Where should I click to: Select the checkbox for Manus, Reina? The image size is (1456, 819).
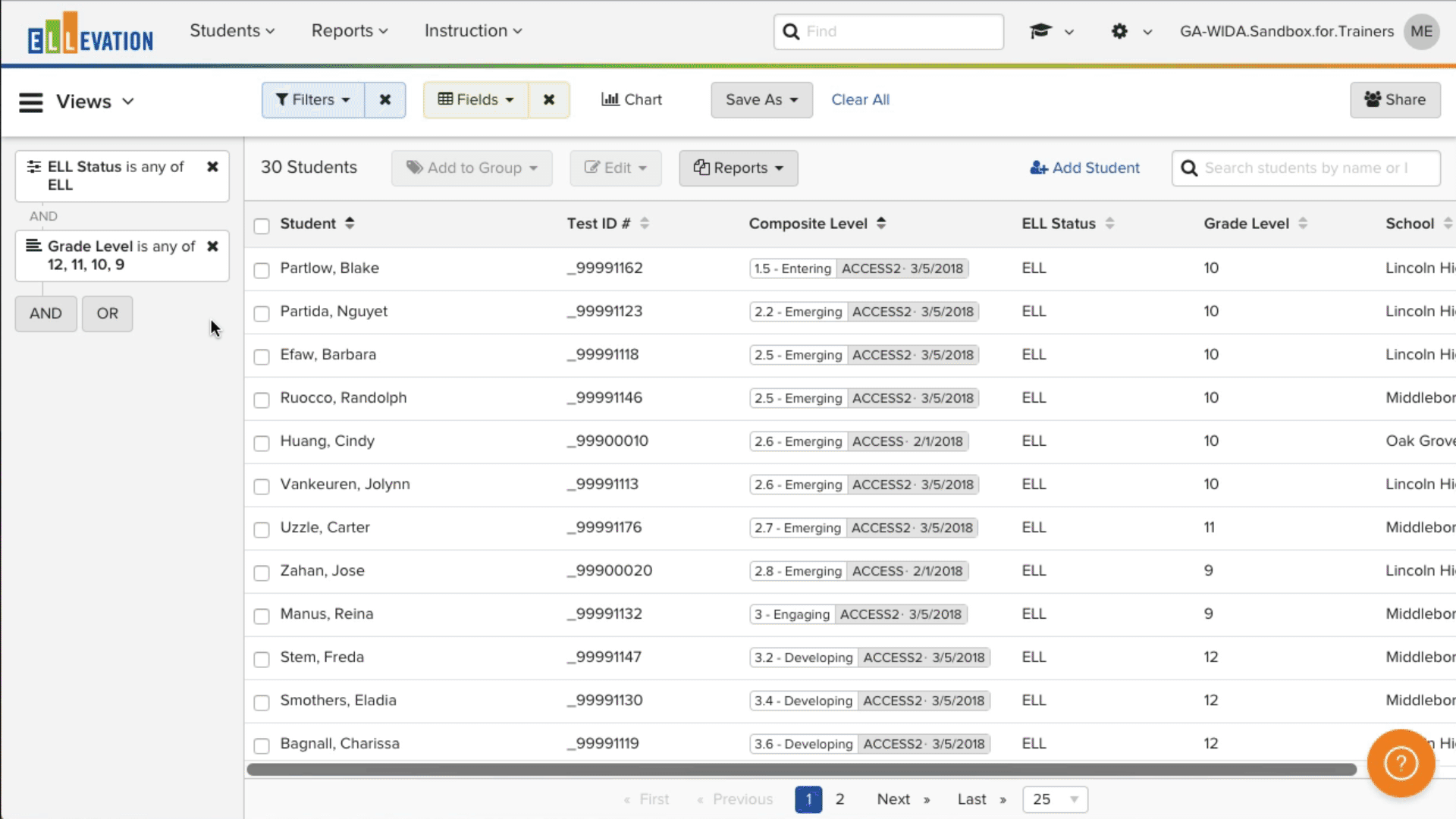tap(262, 616)
